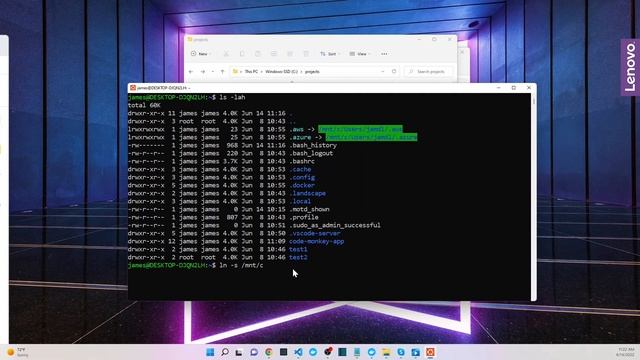Screen dimensions: 640x360
Task: Click the '.cache' directory name
Action: click(x=300, y=169)
